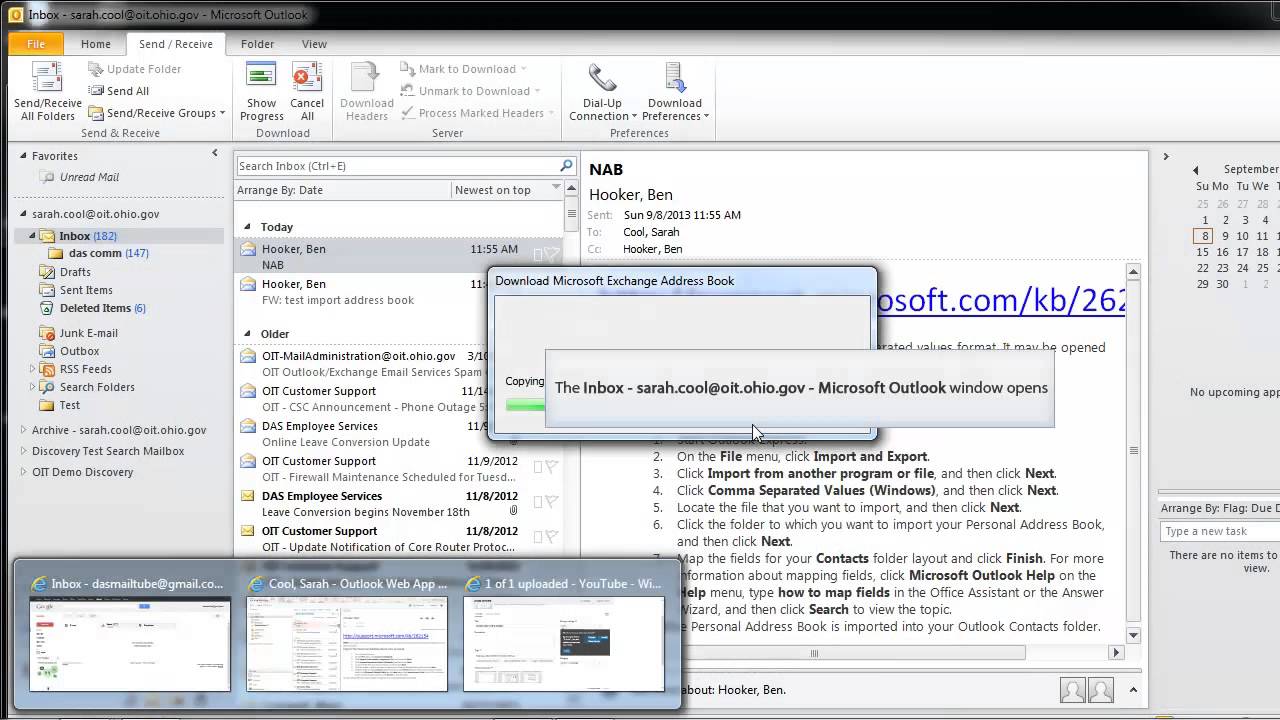The image size is (1280, 720).
Task: Expand the People Pane arrow
Action: click(1133, 690)
